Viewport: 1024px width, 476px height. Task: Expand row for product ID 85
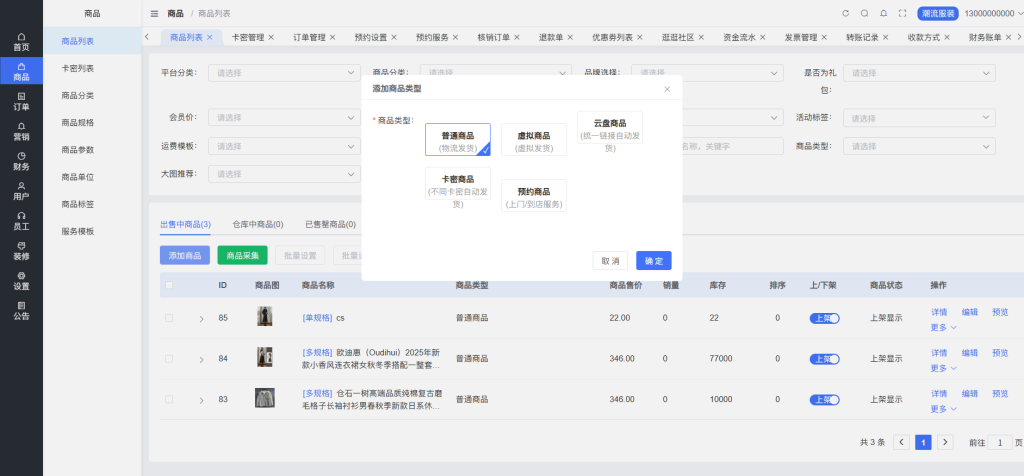(x=201, y=319)
